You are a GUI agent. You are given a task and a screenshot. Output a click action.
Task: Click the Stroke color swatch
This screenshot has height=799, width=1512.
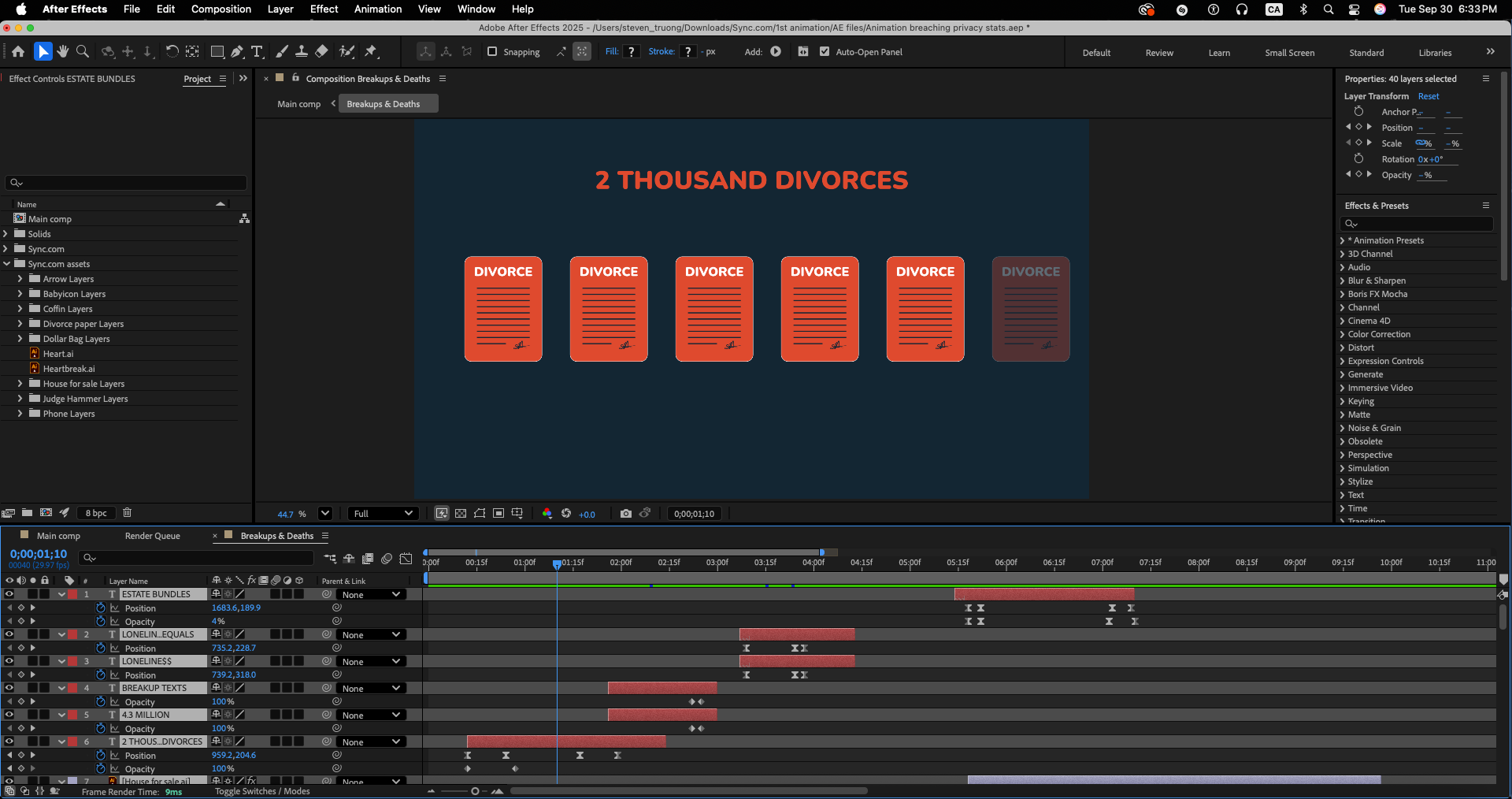[688, 52]
